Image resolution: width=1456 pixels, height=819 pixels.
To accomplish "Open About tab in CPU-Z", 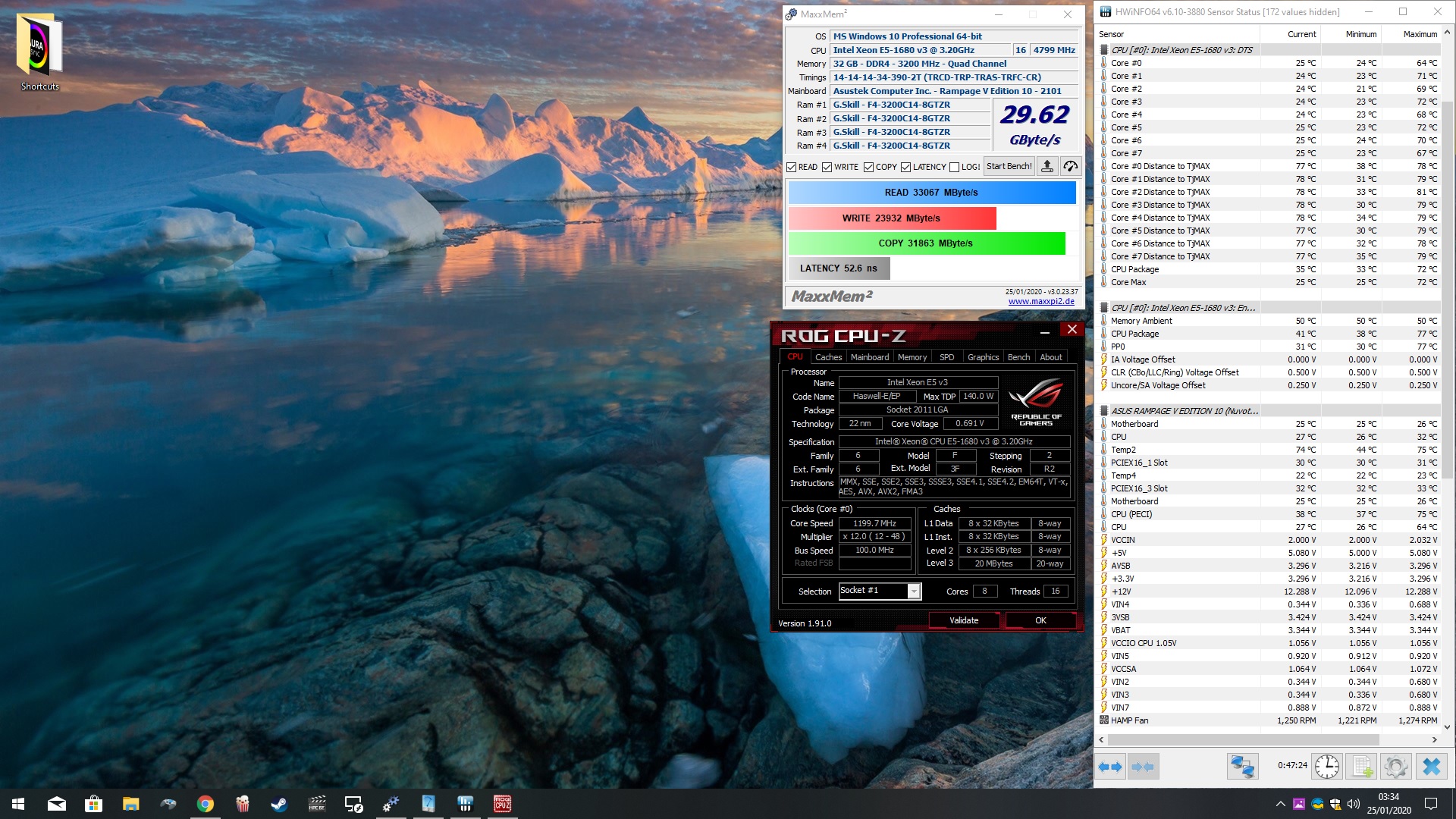I will (x=1051, y=357).
